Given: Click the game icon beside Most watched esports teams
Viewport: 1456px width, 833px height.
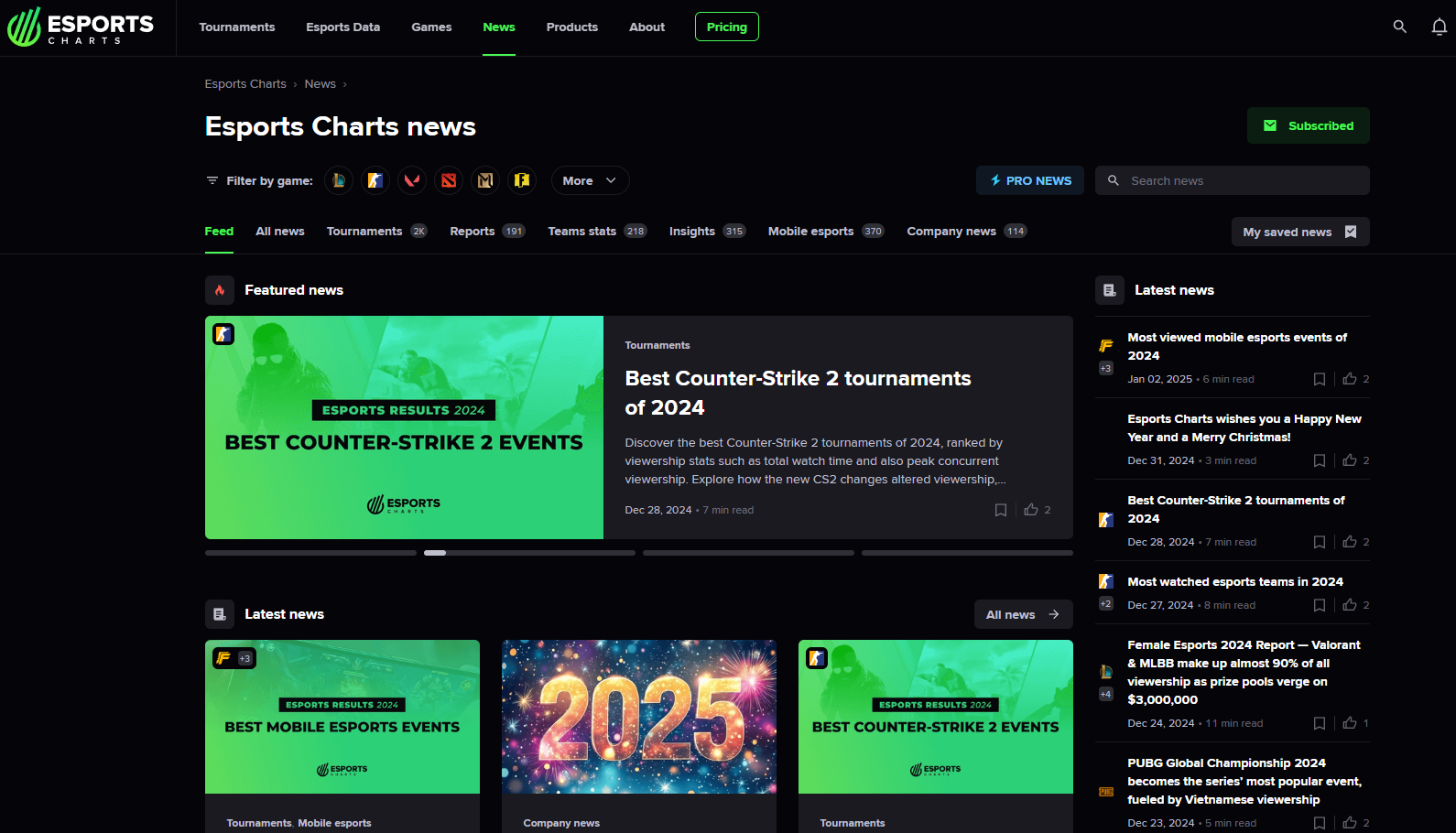Looking at the screenshot, I should [x=1106, y=581].
